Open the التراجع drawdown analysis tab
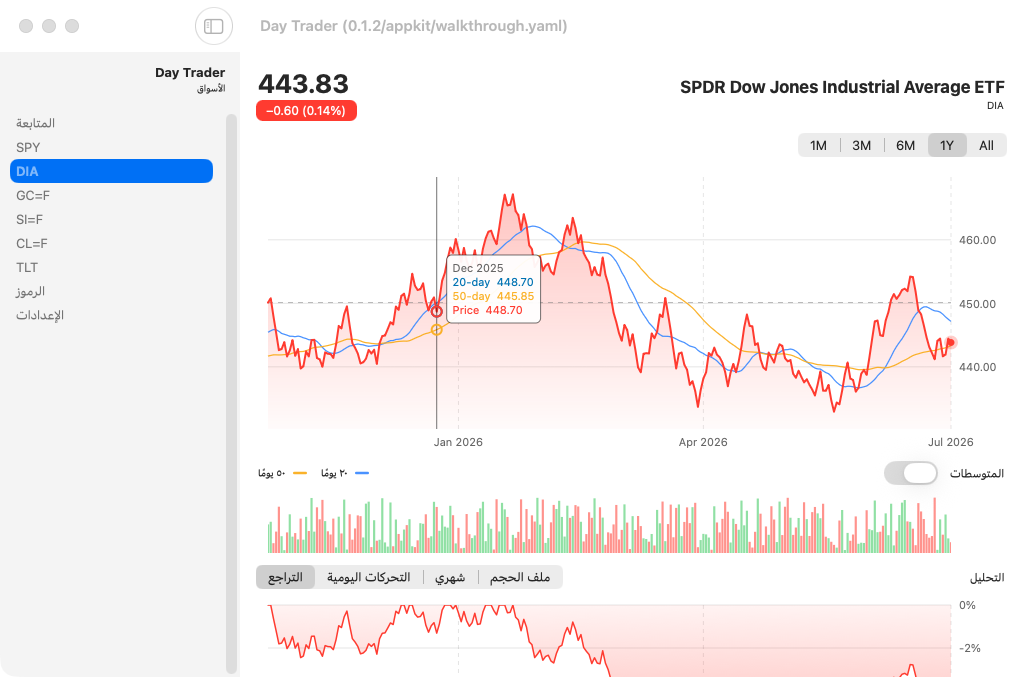 [285, 577]
